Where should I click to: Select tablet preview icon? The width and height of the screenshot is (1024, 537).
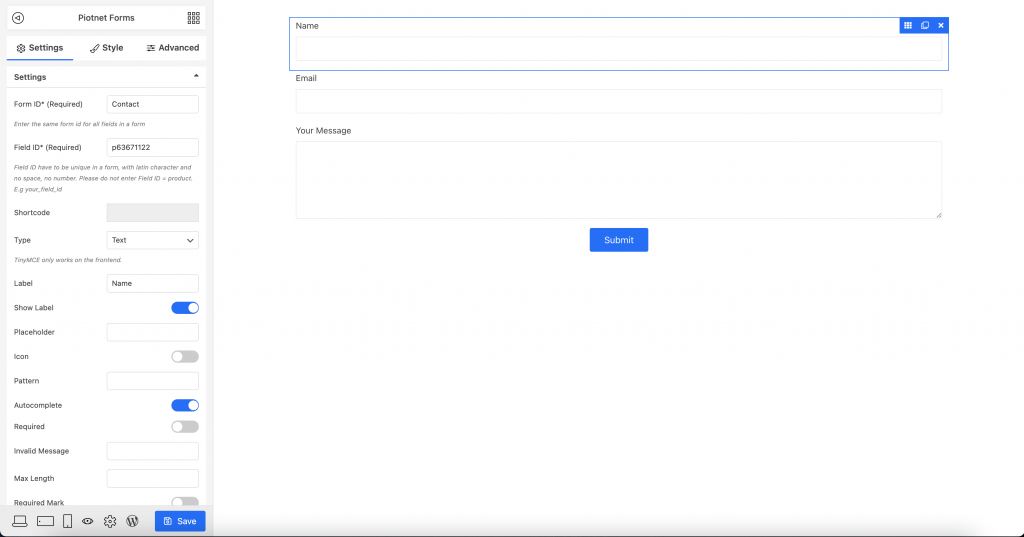coord(45,521)
